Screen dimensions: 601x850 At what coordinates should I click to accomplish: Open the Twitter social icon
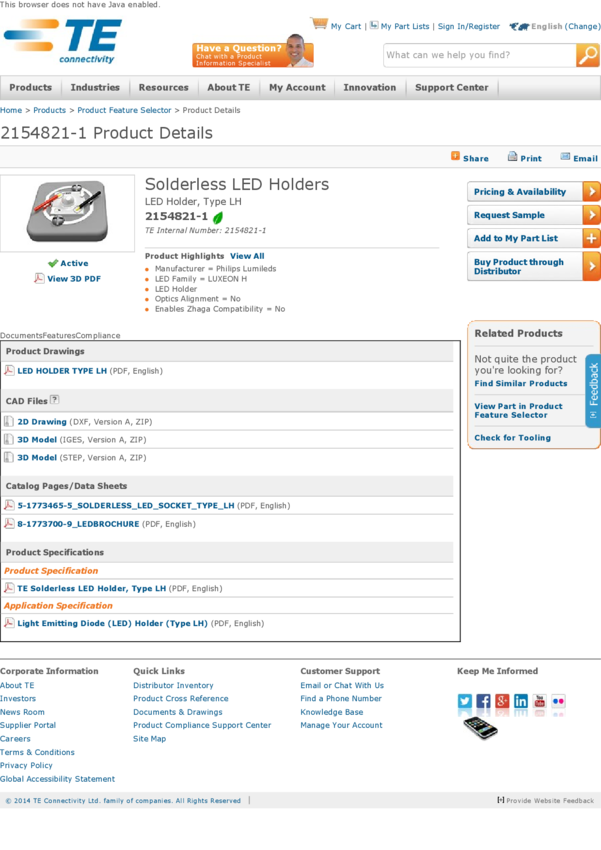464,701
